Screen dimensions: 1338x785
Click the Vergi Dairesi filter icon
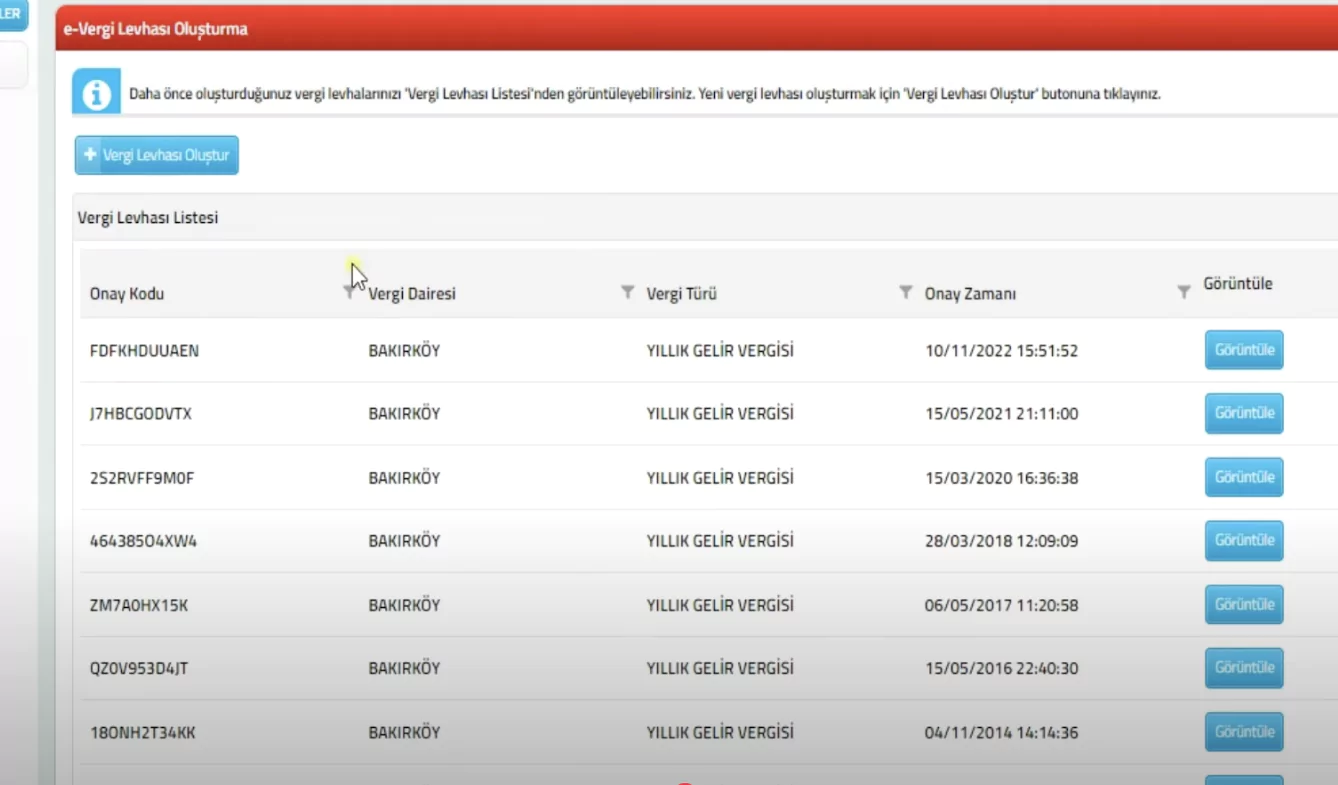627,291
